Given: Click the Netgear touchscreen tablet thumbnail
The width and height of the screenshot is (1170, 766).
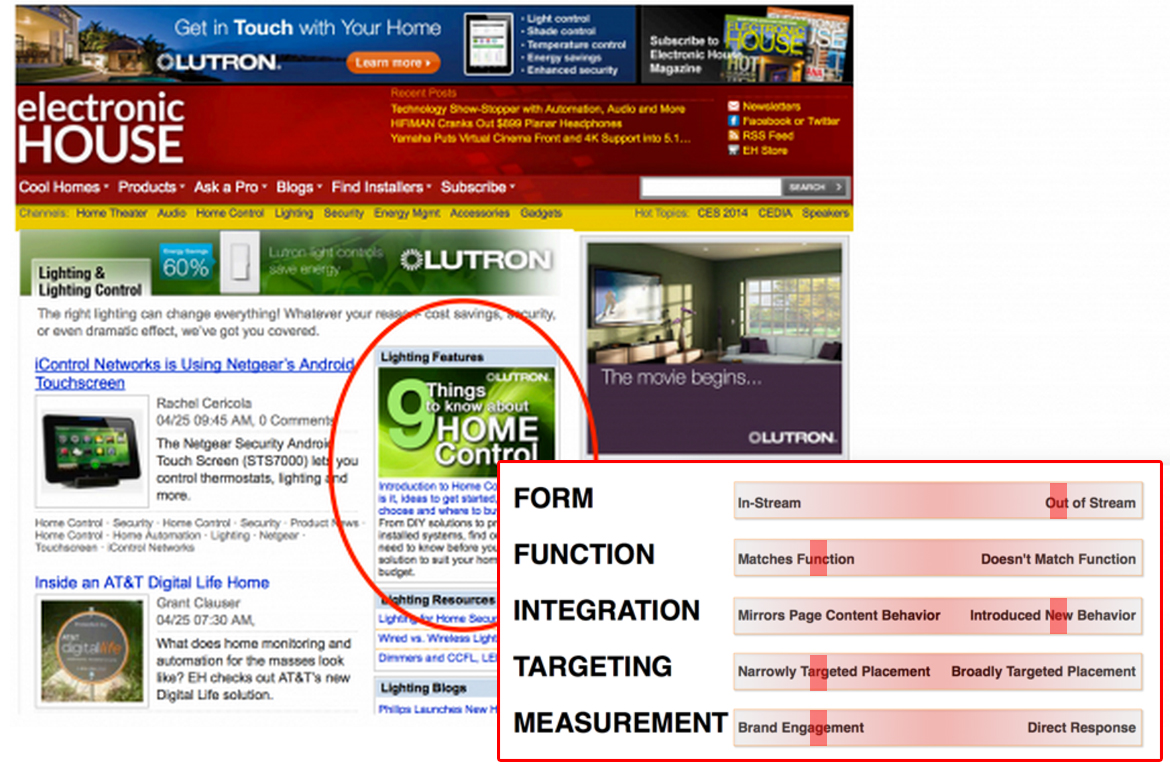Looking at the screenshot, I should coord(92,452).
